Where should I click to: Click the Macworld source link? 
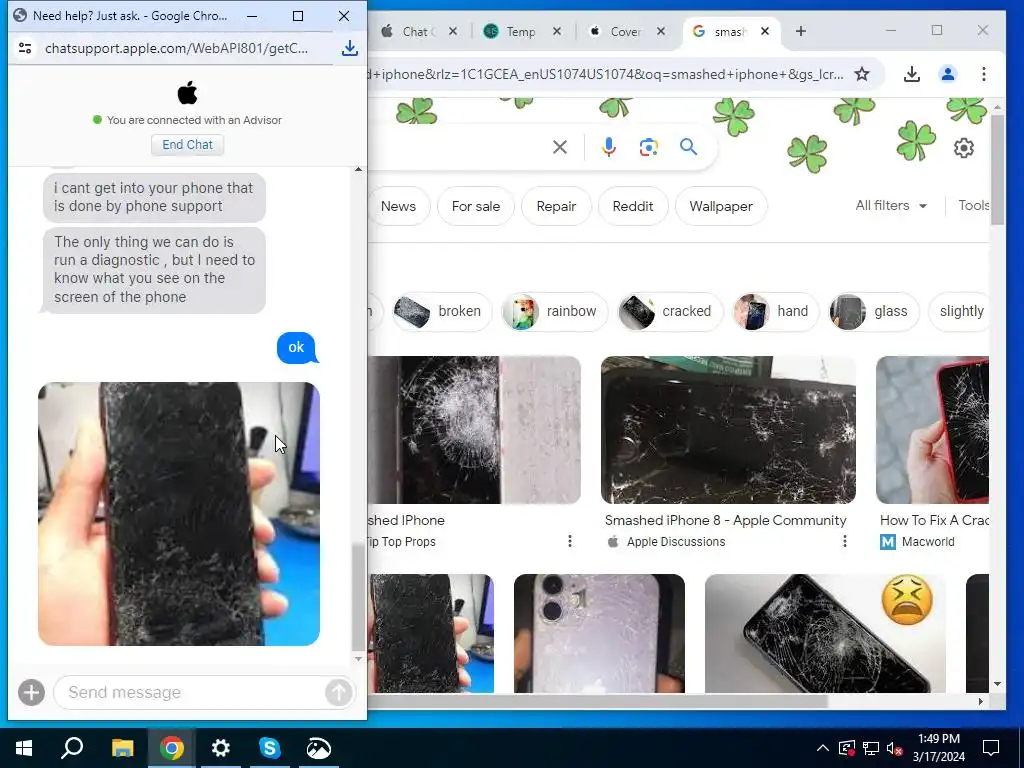pyautogui.click(x=918, y=542)
